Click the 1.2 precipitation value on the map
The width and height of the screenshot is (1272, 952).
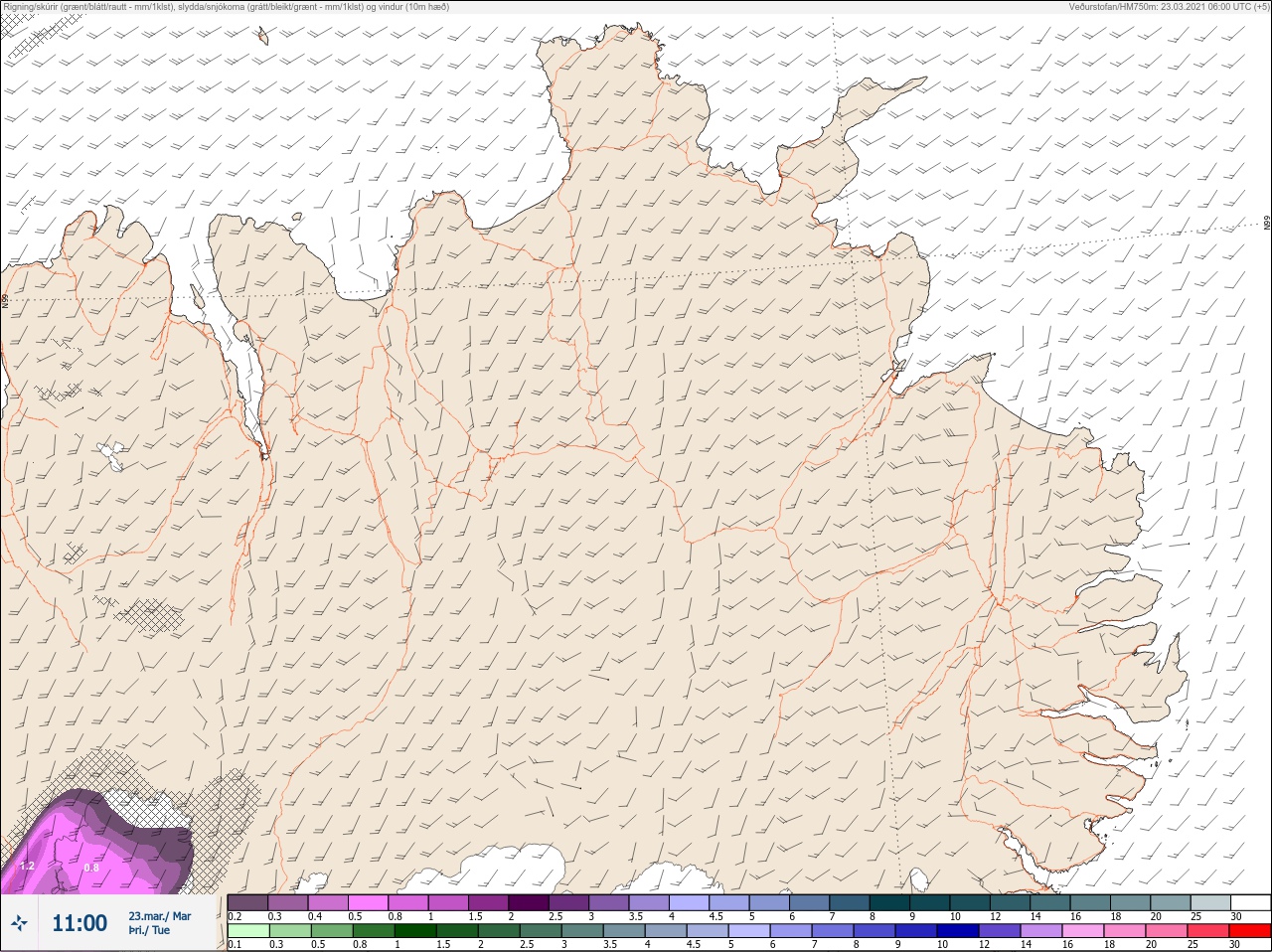(27, 867)
